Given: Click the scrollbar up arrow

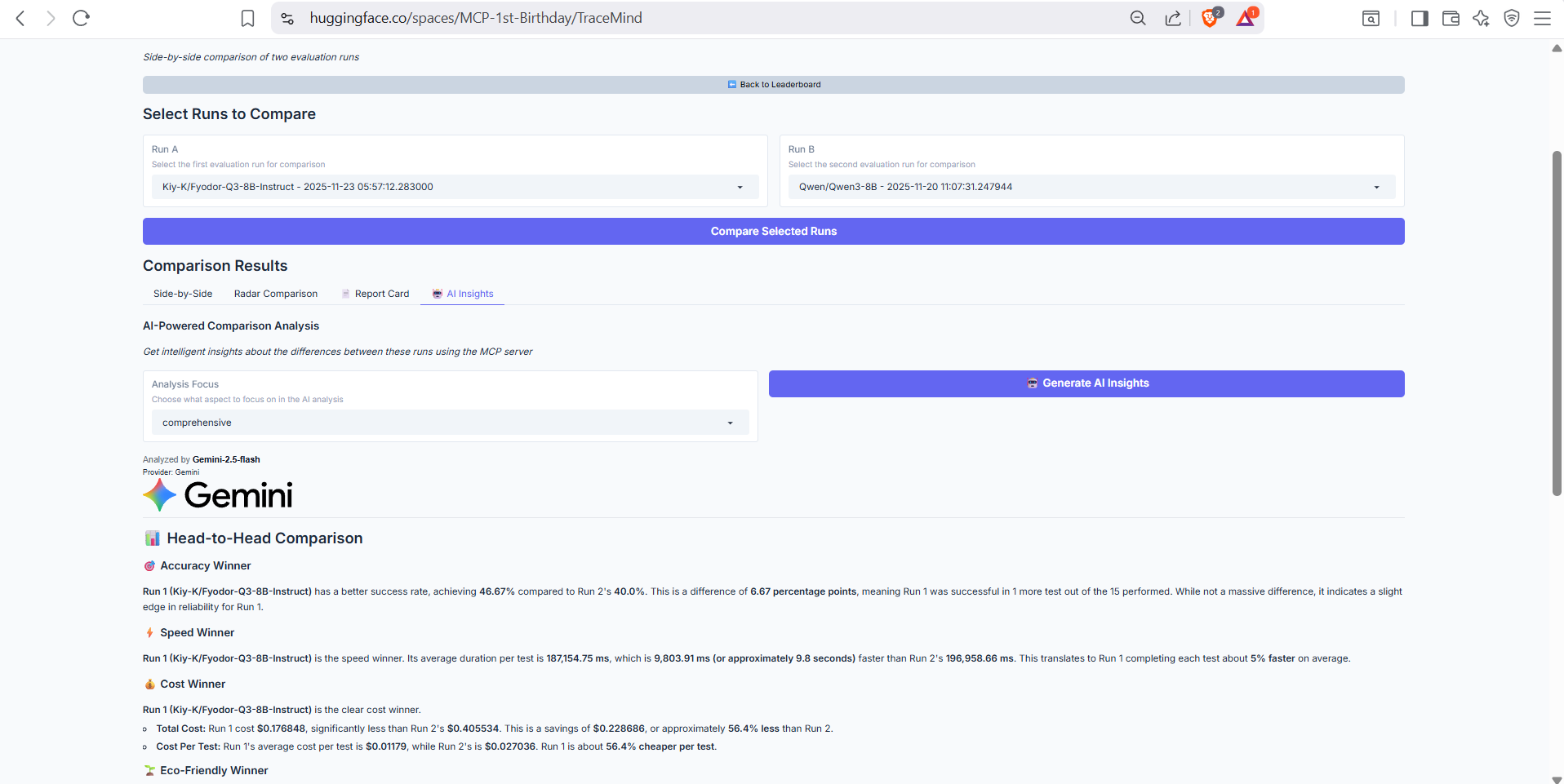Looking at the screenshot, I should 1557,48.
